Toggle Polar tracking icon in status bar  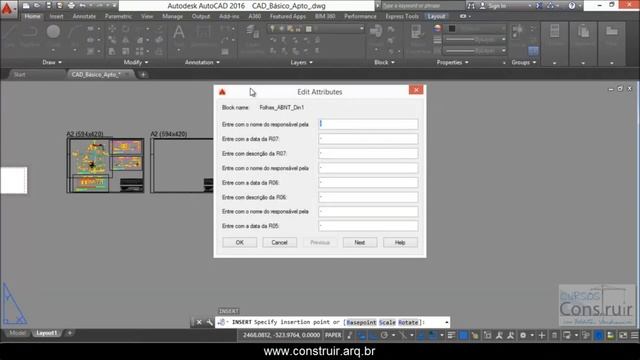click(x=384, y=336)
